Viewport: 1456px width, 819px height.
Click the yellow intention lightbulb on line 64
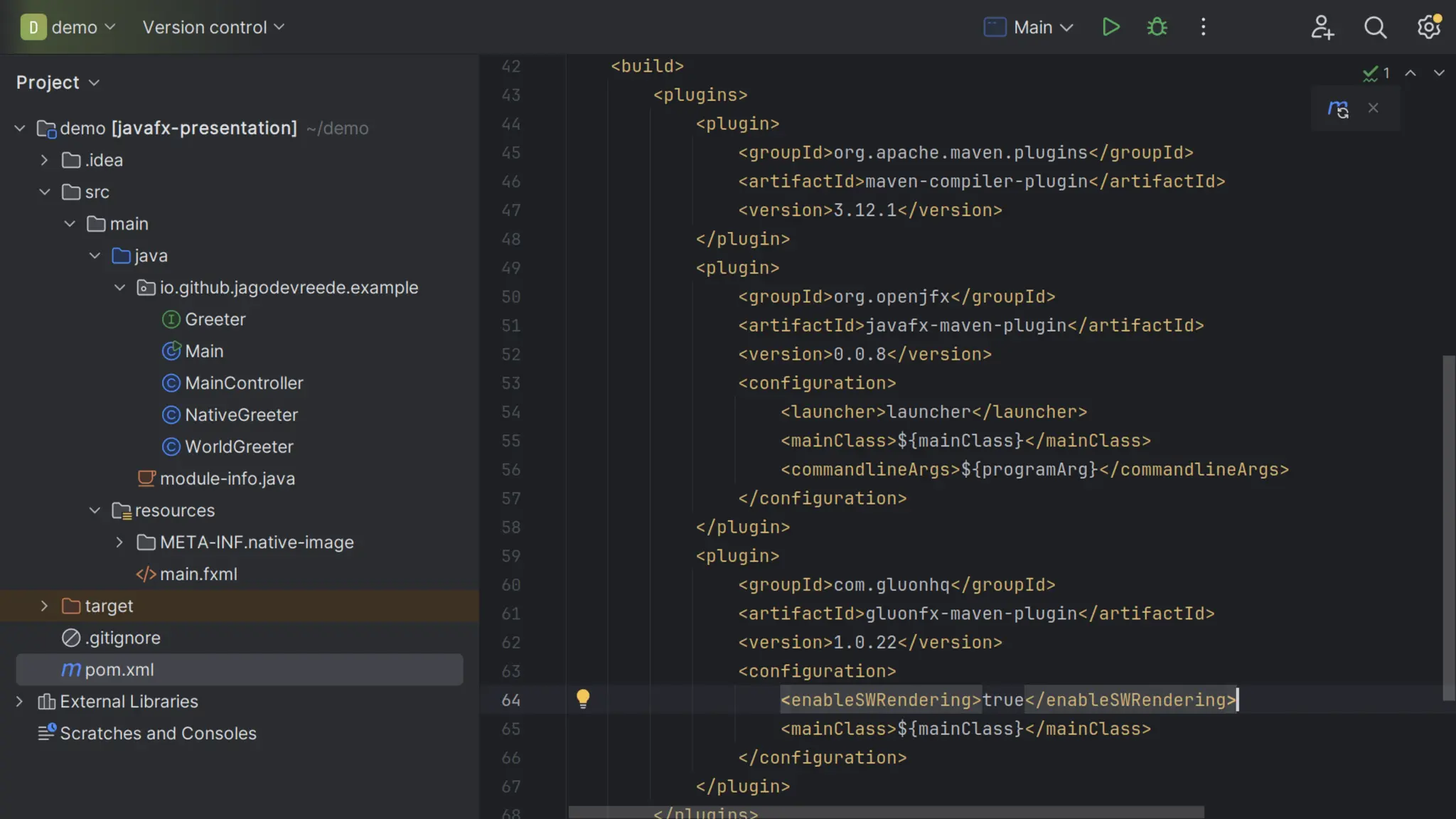(x=583, y=698)
